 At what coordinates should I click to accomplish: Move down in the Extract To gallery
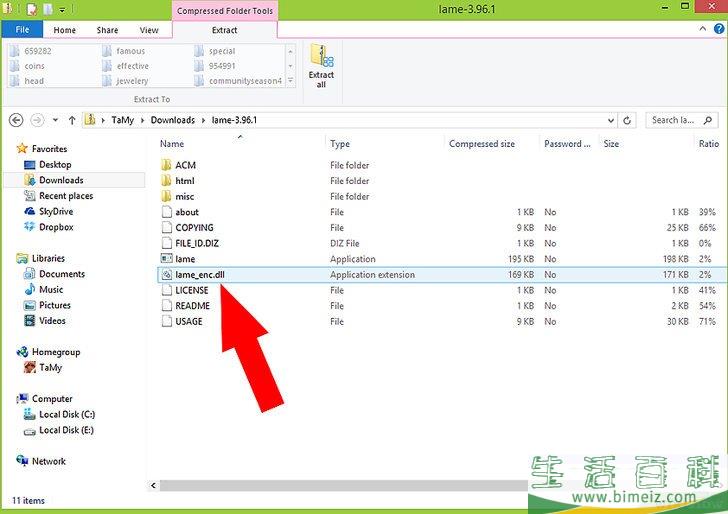(290, 66)
